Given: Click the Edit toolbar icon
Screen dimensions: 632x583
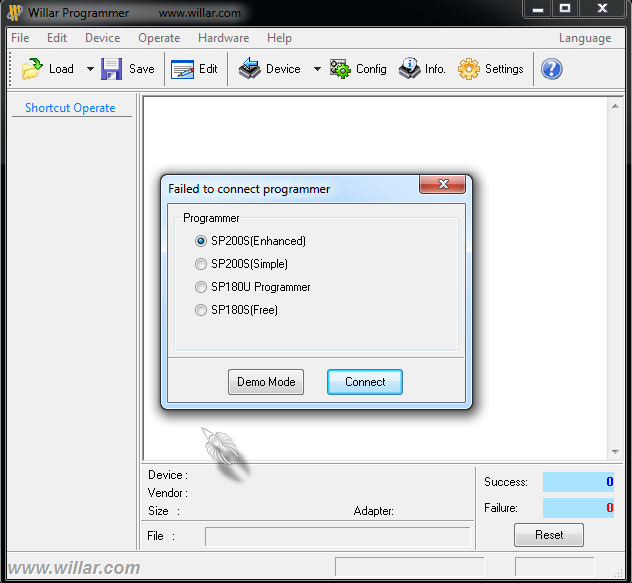Looking at the screenshot, I should point(182,69).
